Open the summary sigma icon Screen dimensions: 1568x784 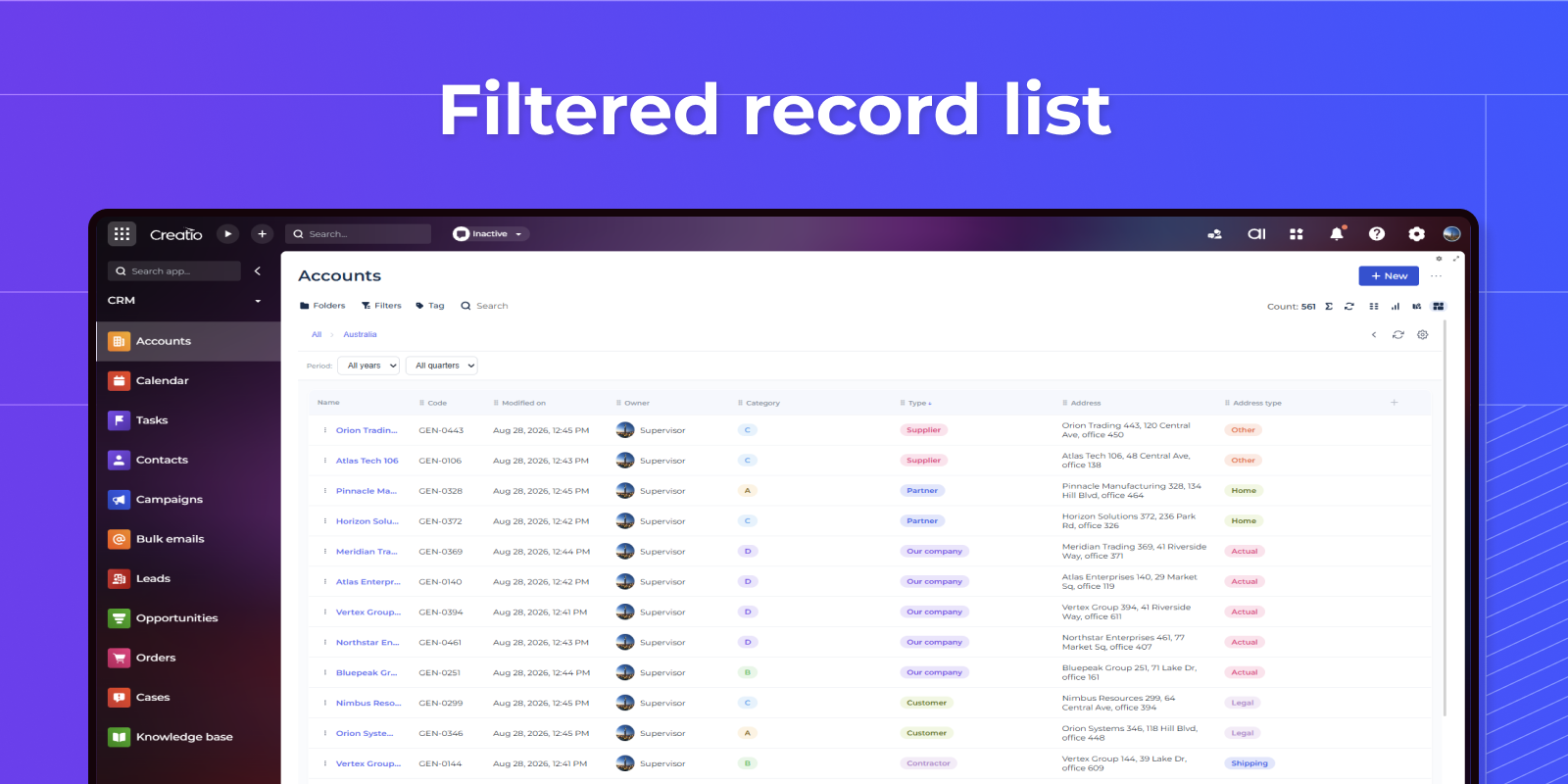tap(1329, 306)
